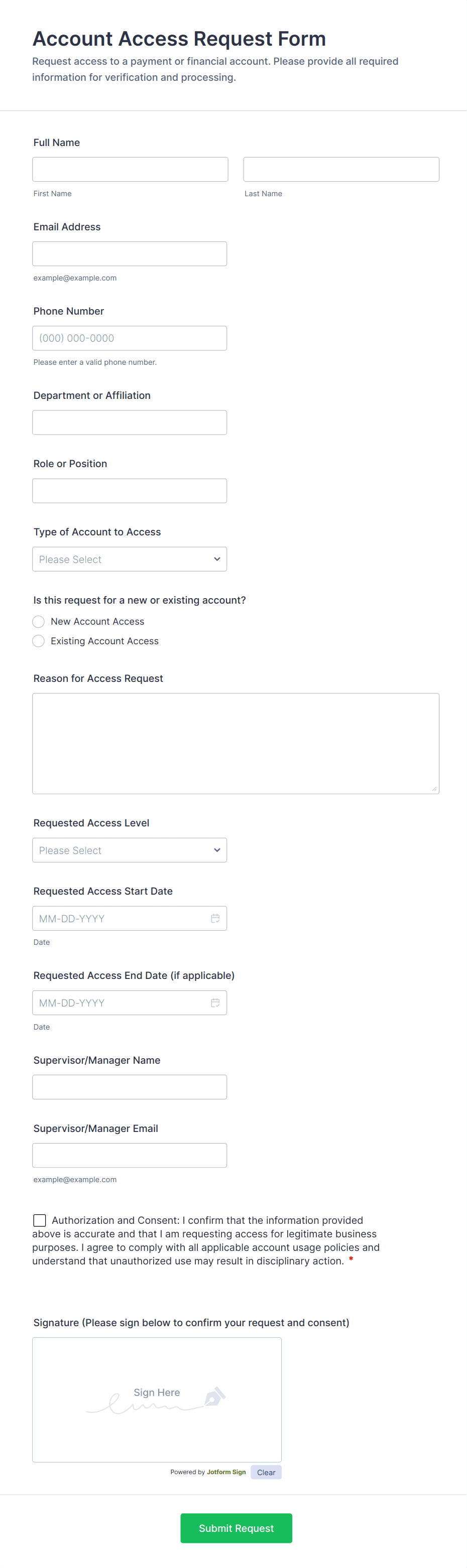This screenshot has width=467, height=1568.
Task: Open the End Date calendar picker icon
Action: pyautogui.click(x=215, y=1003)
